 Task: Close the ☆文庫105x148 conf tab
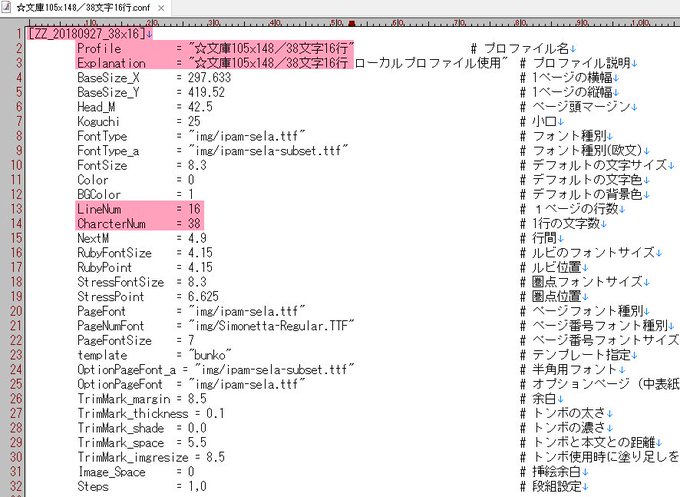pyautogui.click(x=161, y=8)
